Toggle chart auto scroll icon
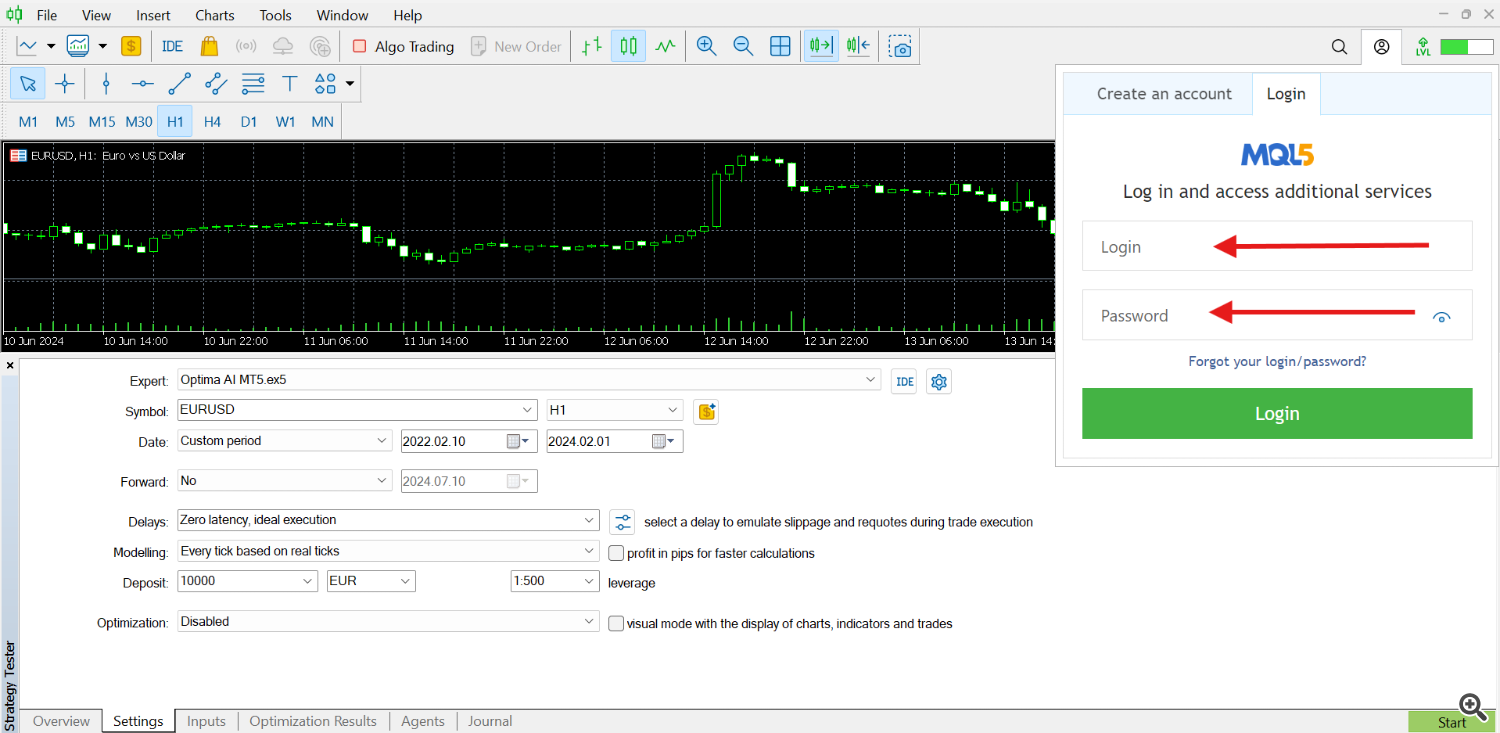The height and width of the screenshot is (733, 1500). click(821, 46)
